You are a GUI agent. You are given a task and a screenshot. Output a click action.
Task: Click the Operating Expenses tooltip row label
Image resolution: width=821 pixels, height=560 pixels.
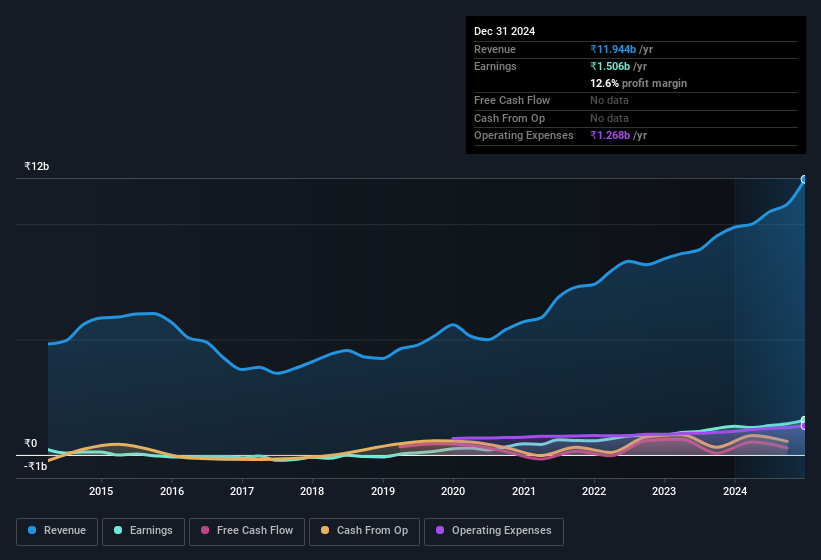pos(524,136)
